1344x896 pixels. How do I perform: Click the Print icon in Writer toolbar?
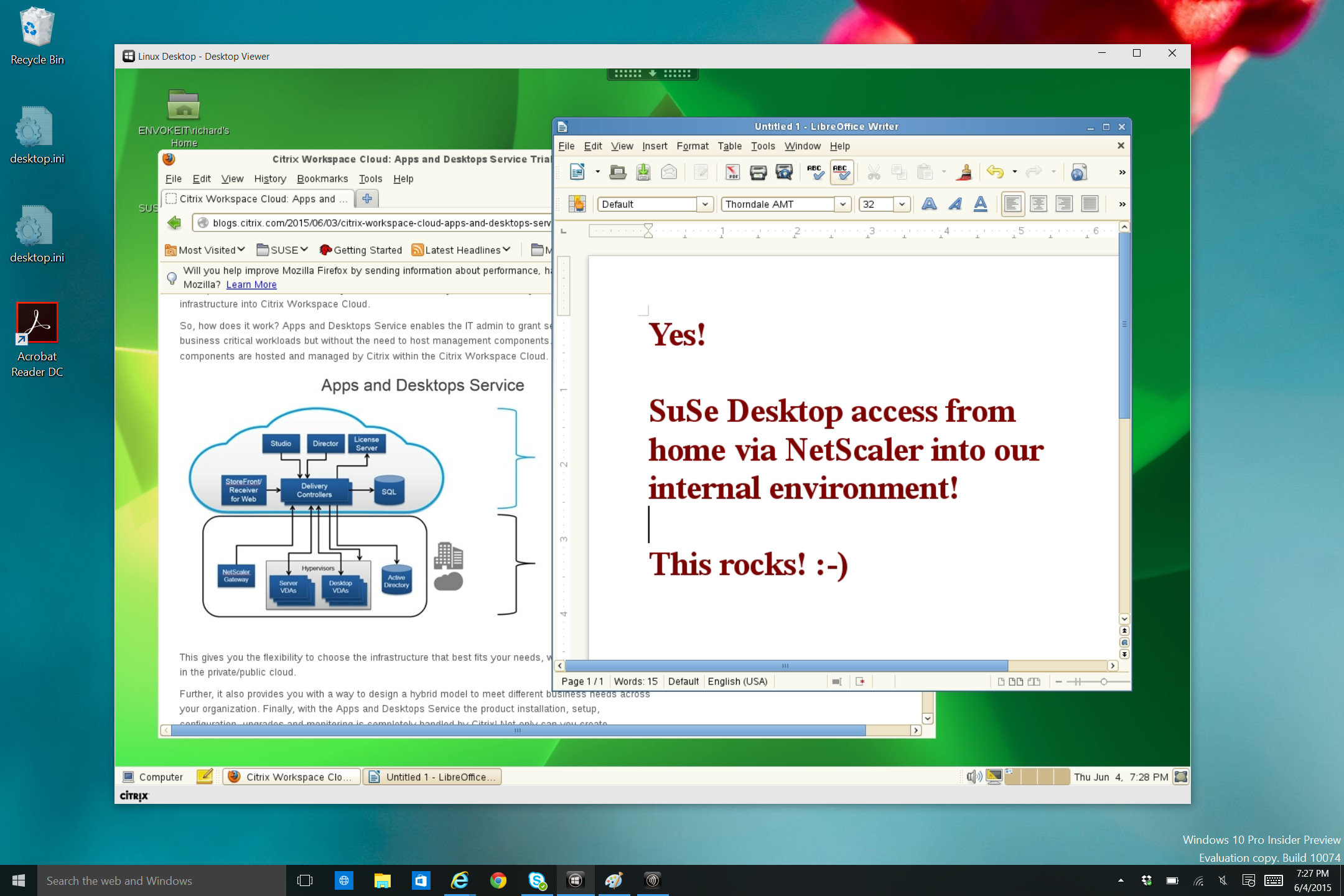point(758,172)
